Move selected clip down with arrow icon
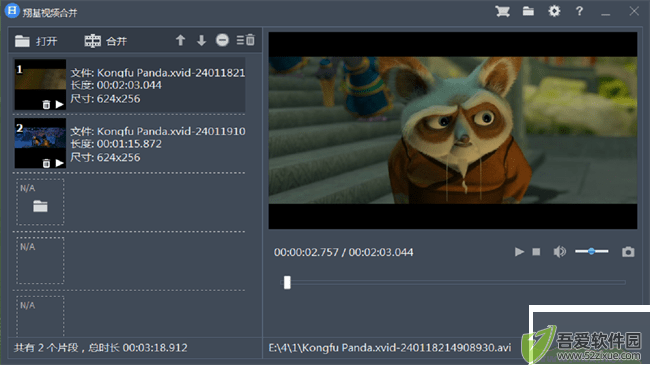 point(201,40)
